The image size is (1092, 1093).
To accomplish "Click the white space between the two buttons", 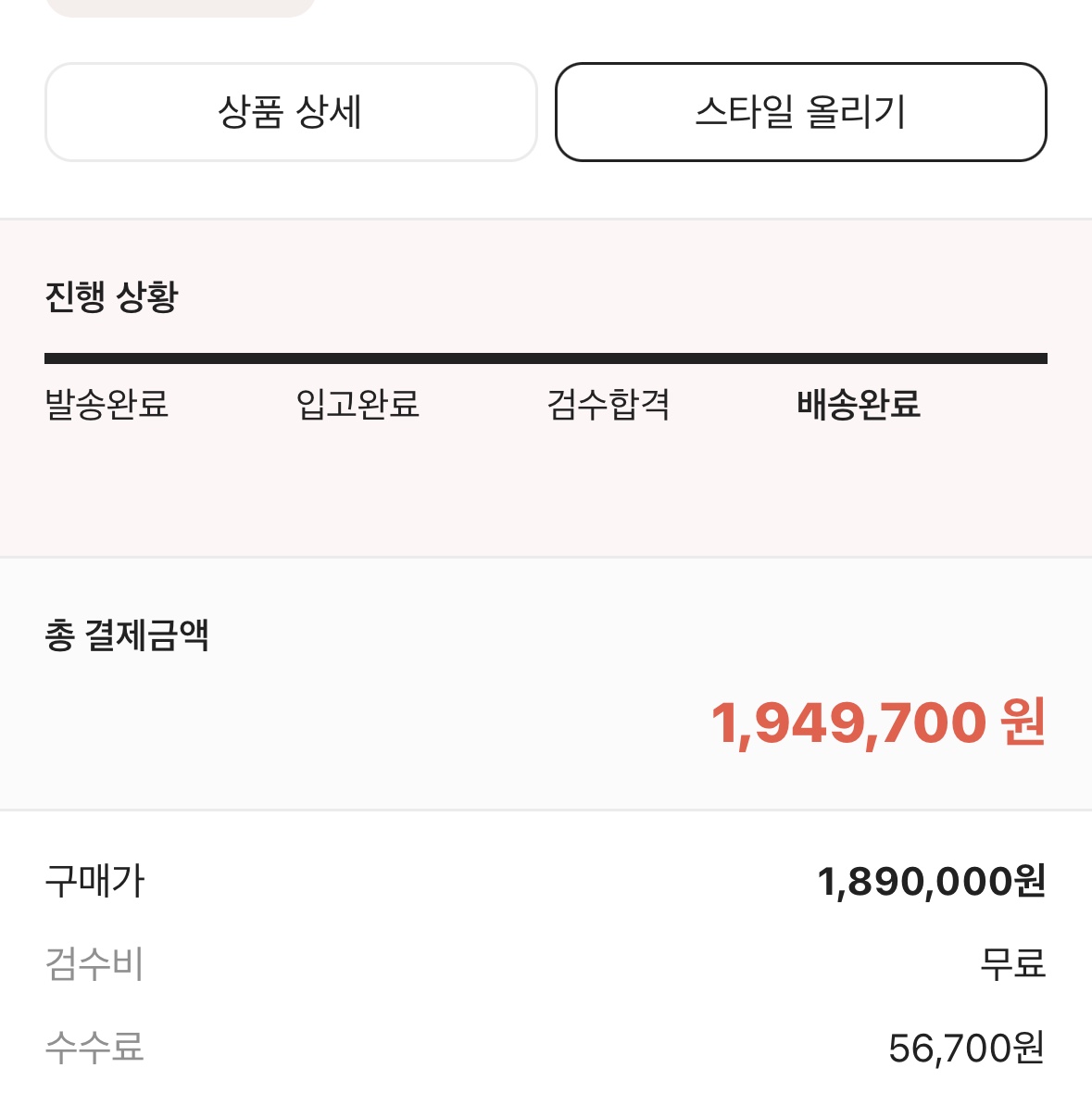I will coord(546,111).
